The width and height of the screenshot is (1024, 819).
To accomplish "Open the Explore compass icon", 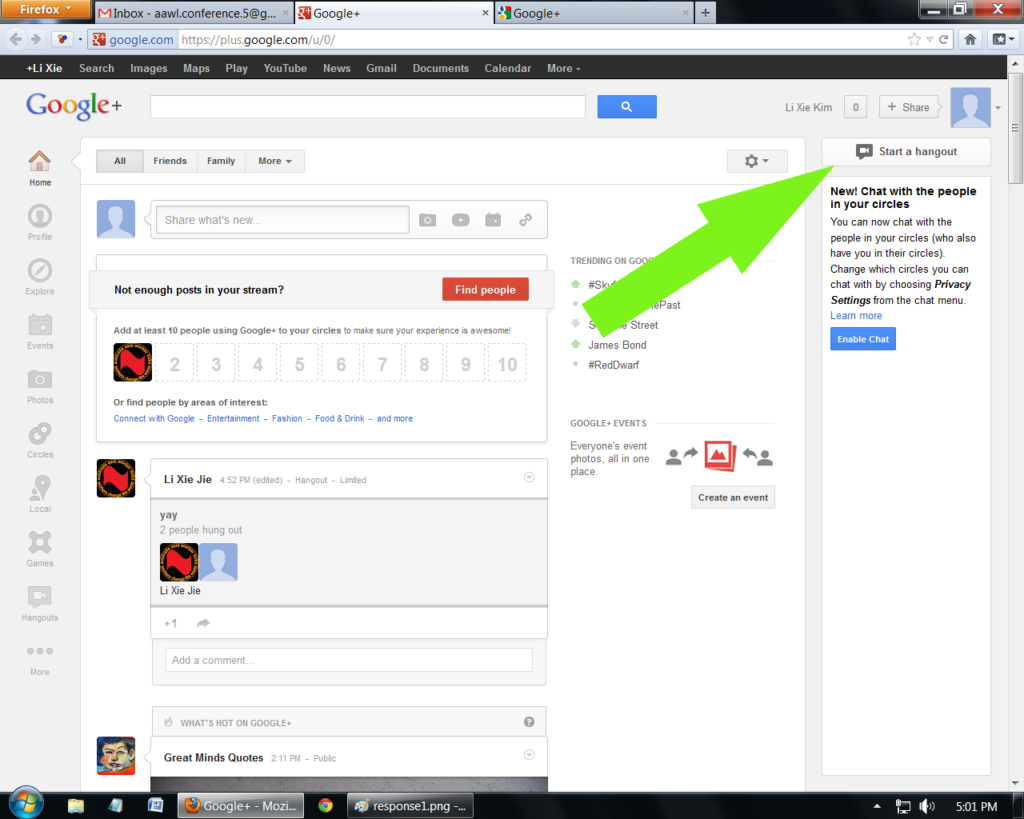I will 40,270.
